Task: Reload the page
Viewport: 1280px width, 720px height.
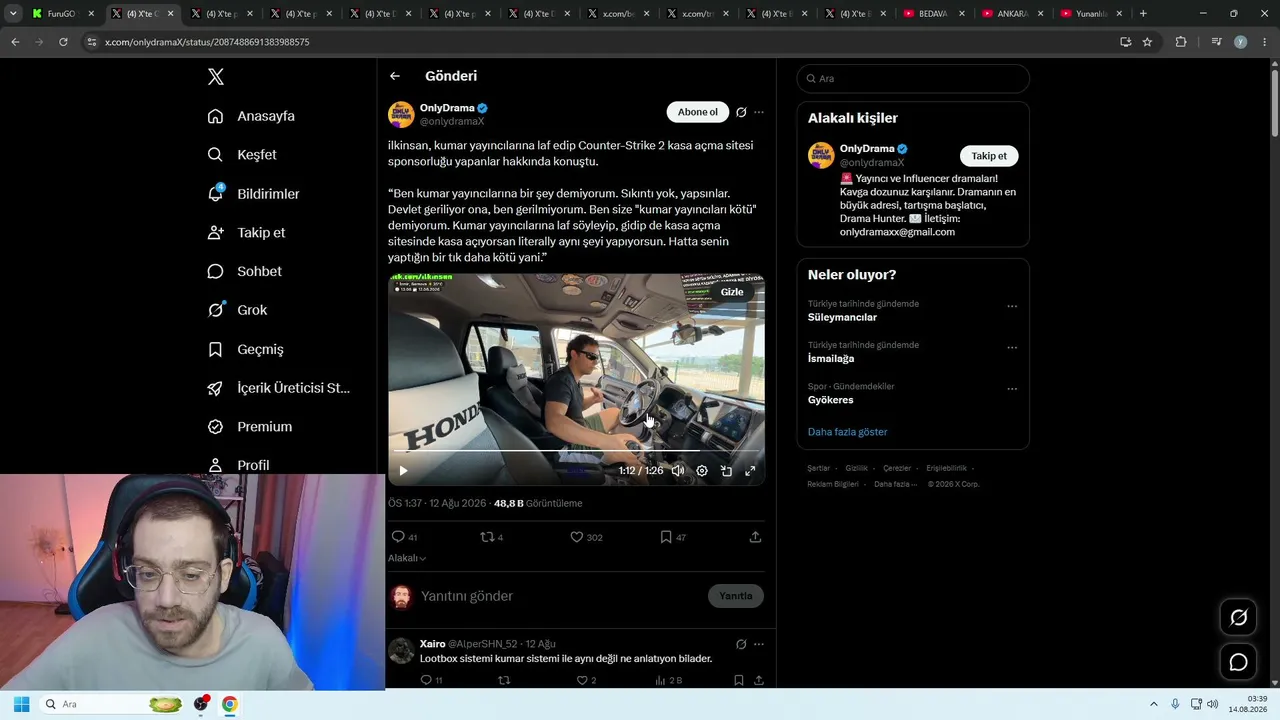Action: click(63, 42)
